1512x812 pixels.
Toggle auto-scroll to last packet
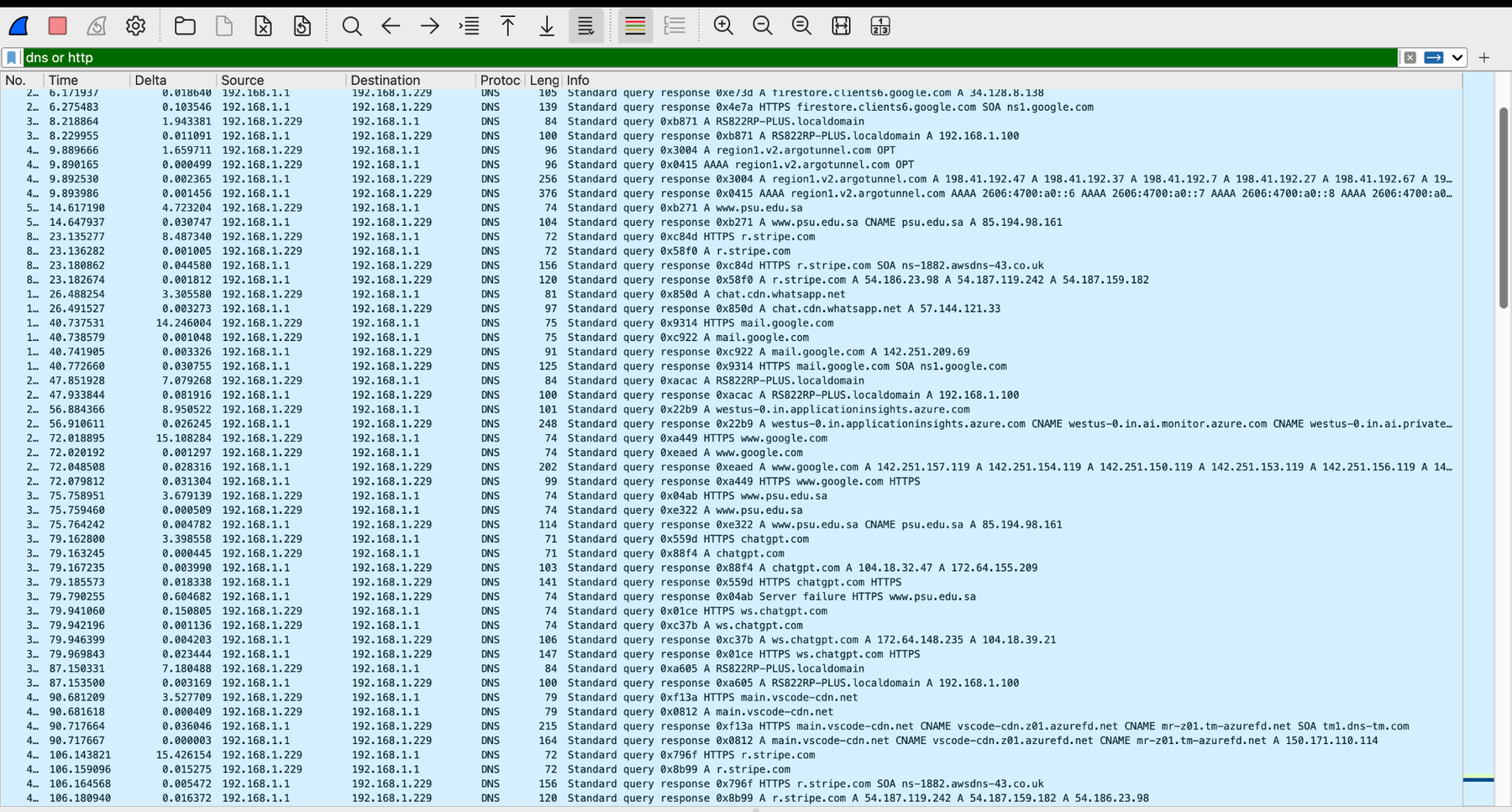click(585, 26)
